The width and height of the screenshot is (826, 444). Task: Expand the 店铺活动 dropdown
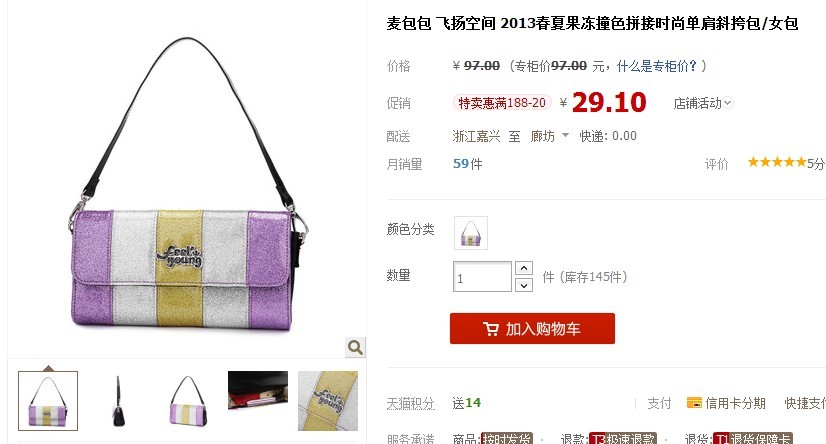tap(703, 103)
